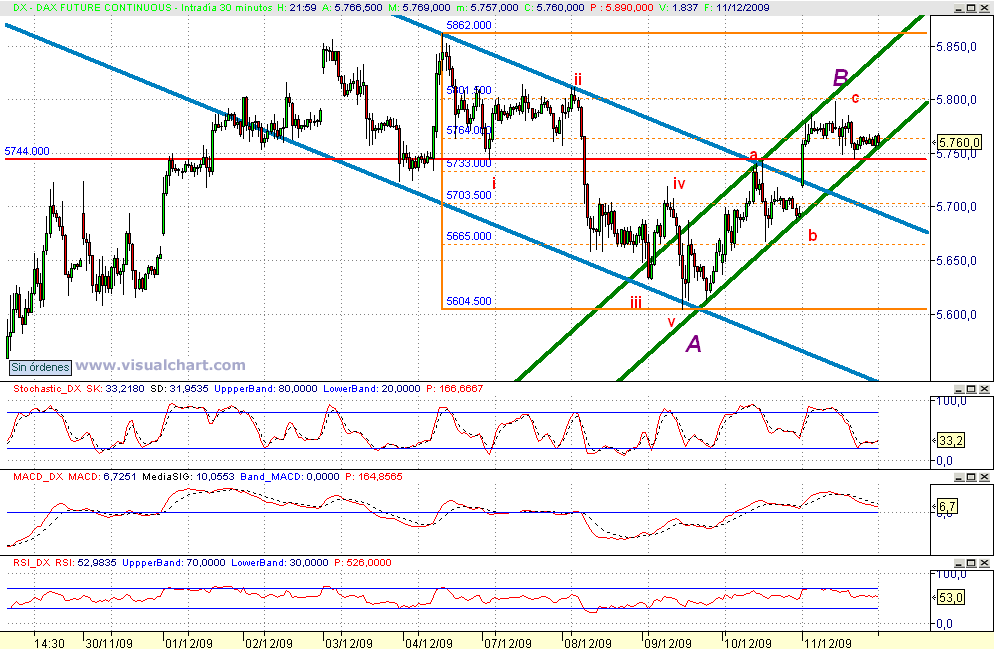The width and height of the screenshot is (994, 649).
Task: Click the 'Stochastic_DX' indicator label
Action: pos(47,389)
